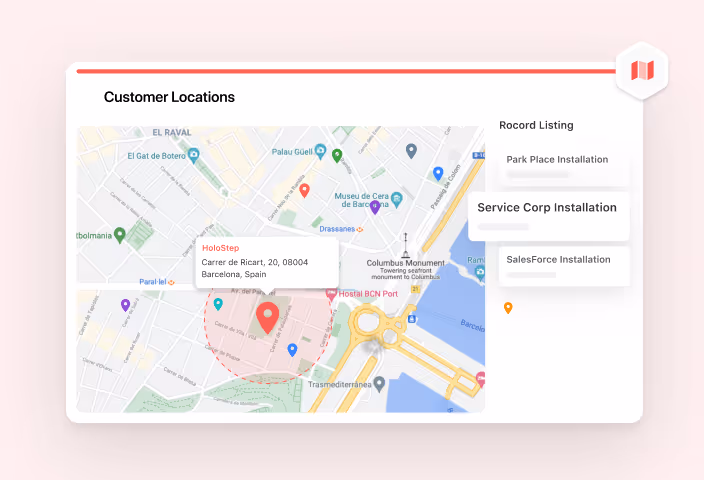Click the Rambla camera icon by the harbor
Viewport: 704px width, 480px height.
click(x=480, y=273)
